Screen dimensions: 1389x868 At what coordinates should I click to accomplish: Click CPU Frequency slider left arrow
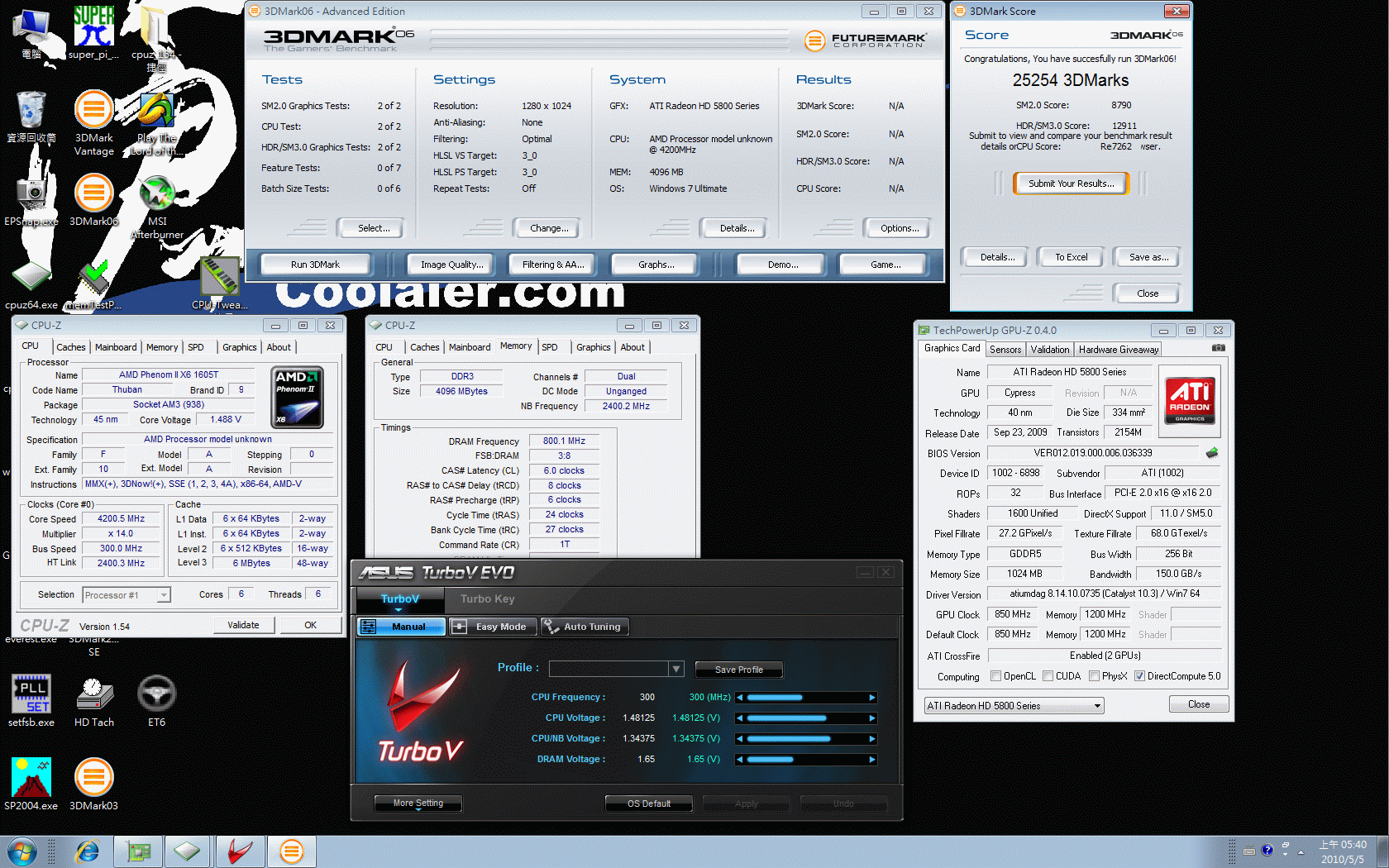point(739,698)
